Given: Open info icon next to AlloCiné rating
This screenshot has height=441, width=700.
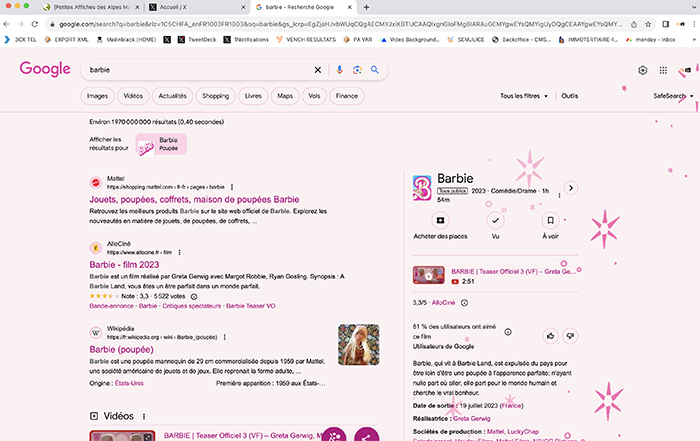Looking at the screenshot, I should coord(464,303).
